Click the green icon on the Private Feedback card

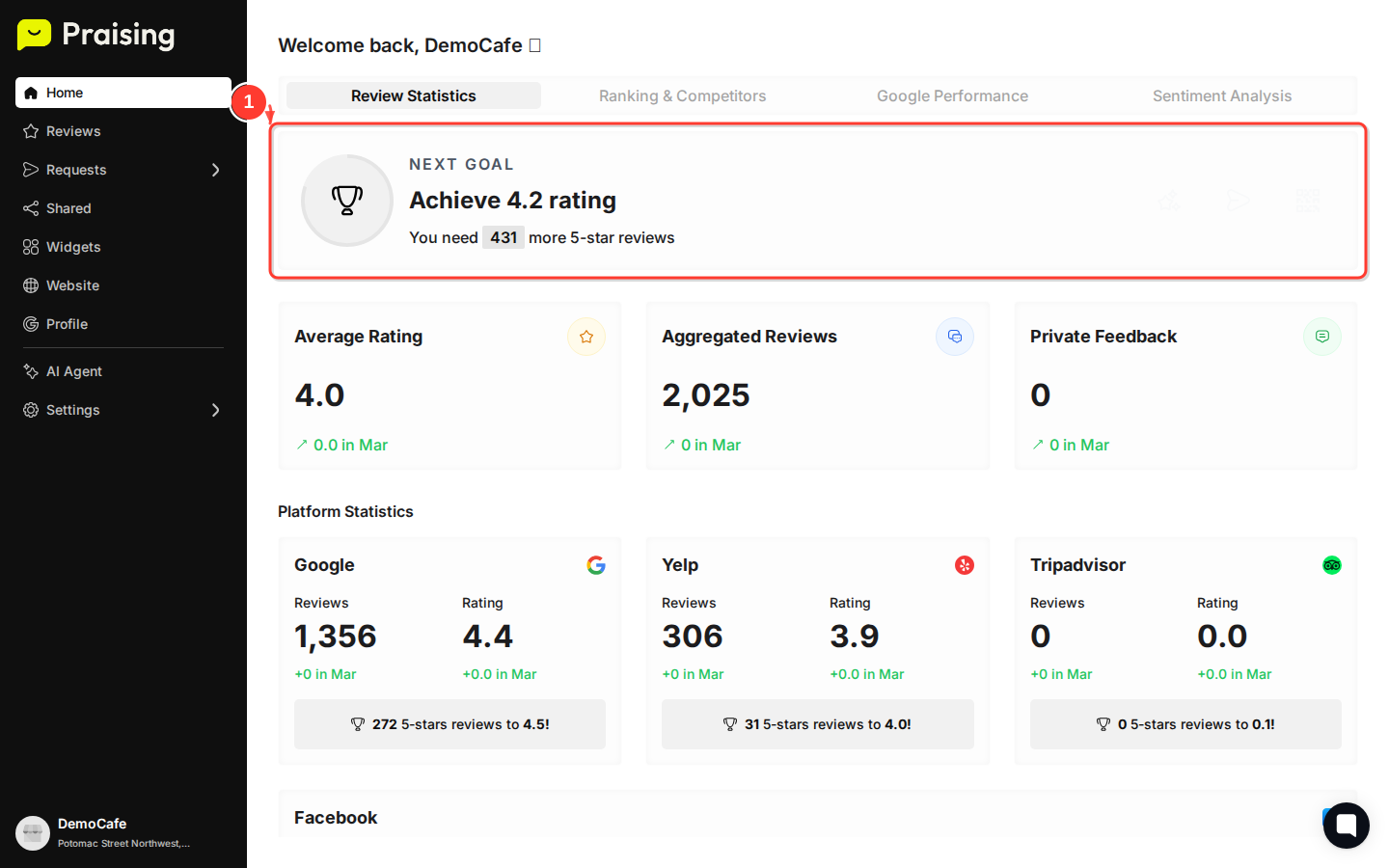click(1322, 337)
